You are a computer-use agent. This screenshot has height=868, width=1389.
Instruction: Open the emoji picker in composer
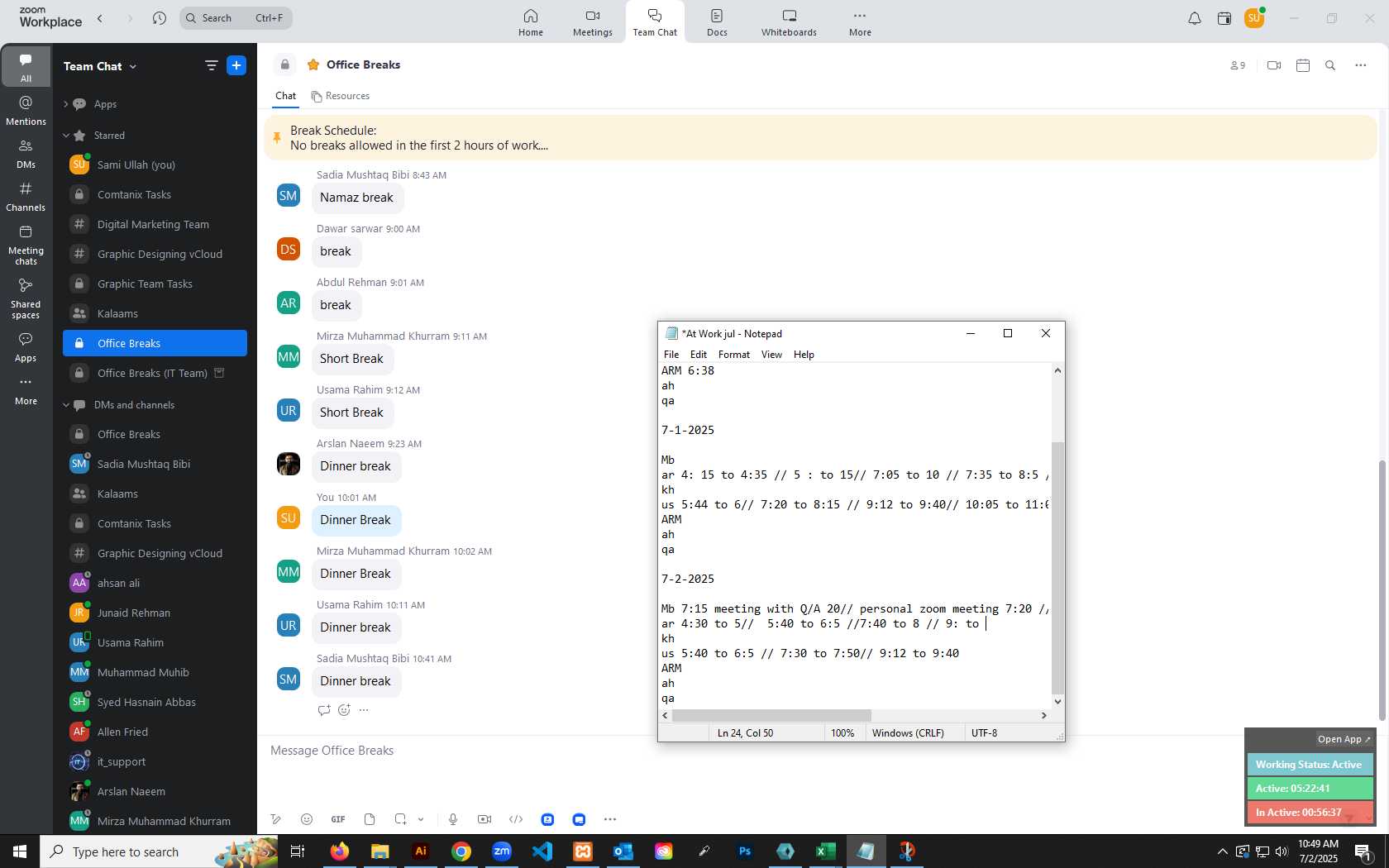307,819
